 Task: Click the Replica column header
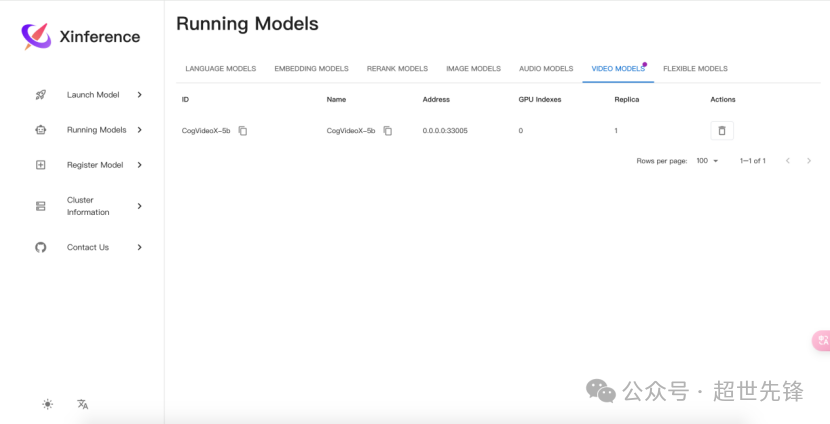(x=627, y=100)
